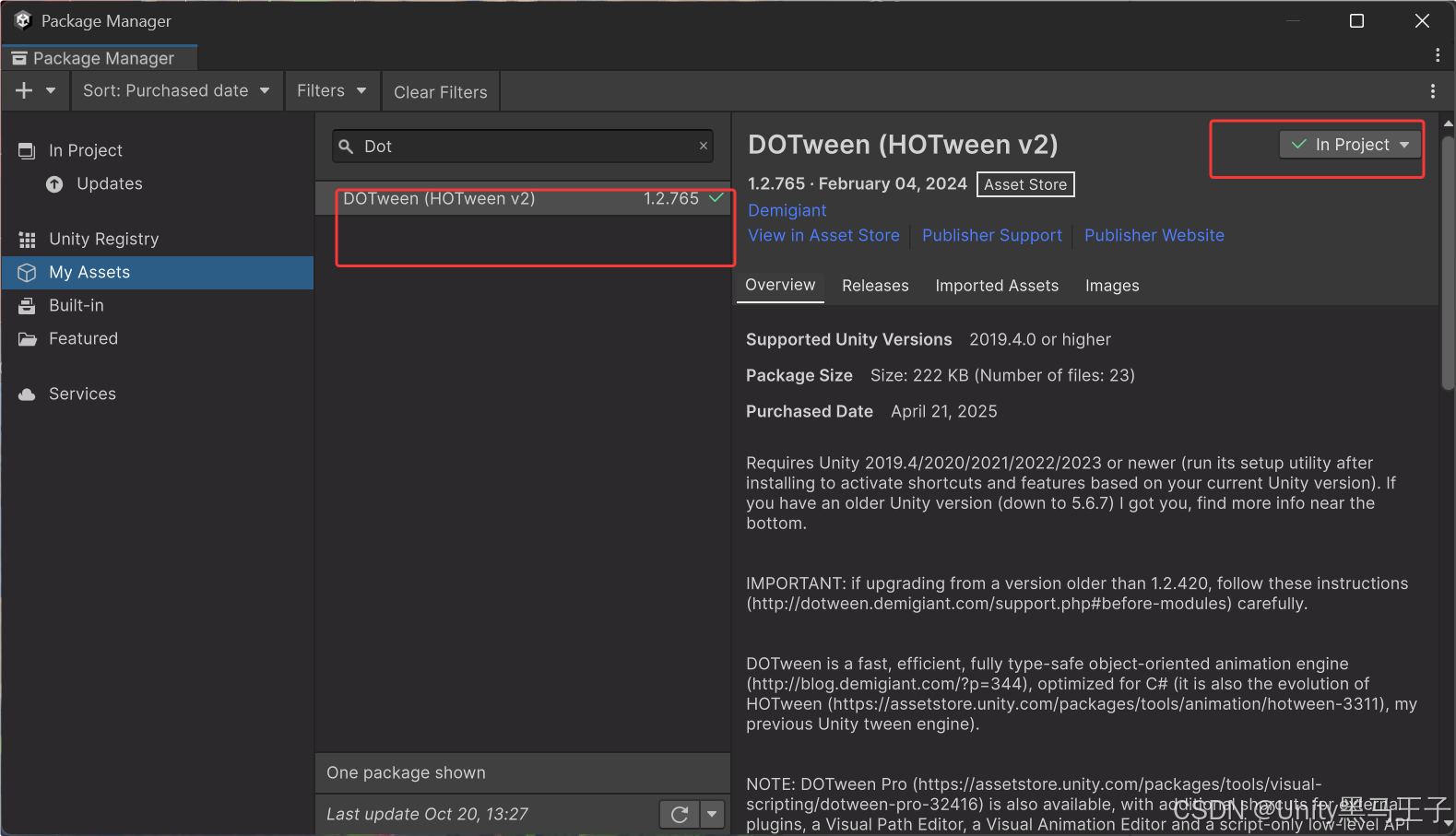The height and width of the screenshot is (836, 1456).
Task: Click 'One package shown' status text
Action: point(406,772)
